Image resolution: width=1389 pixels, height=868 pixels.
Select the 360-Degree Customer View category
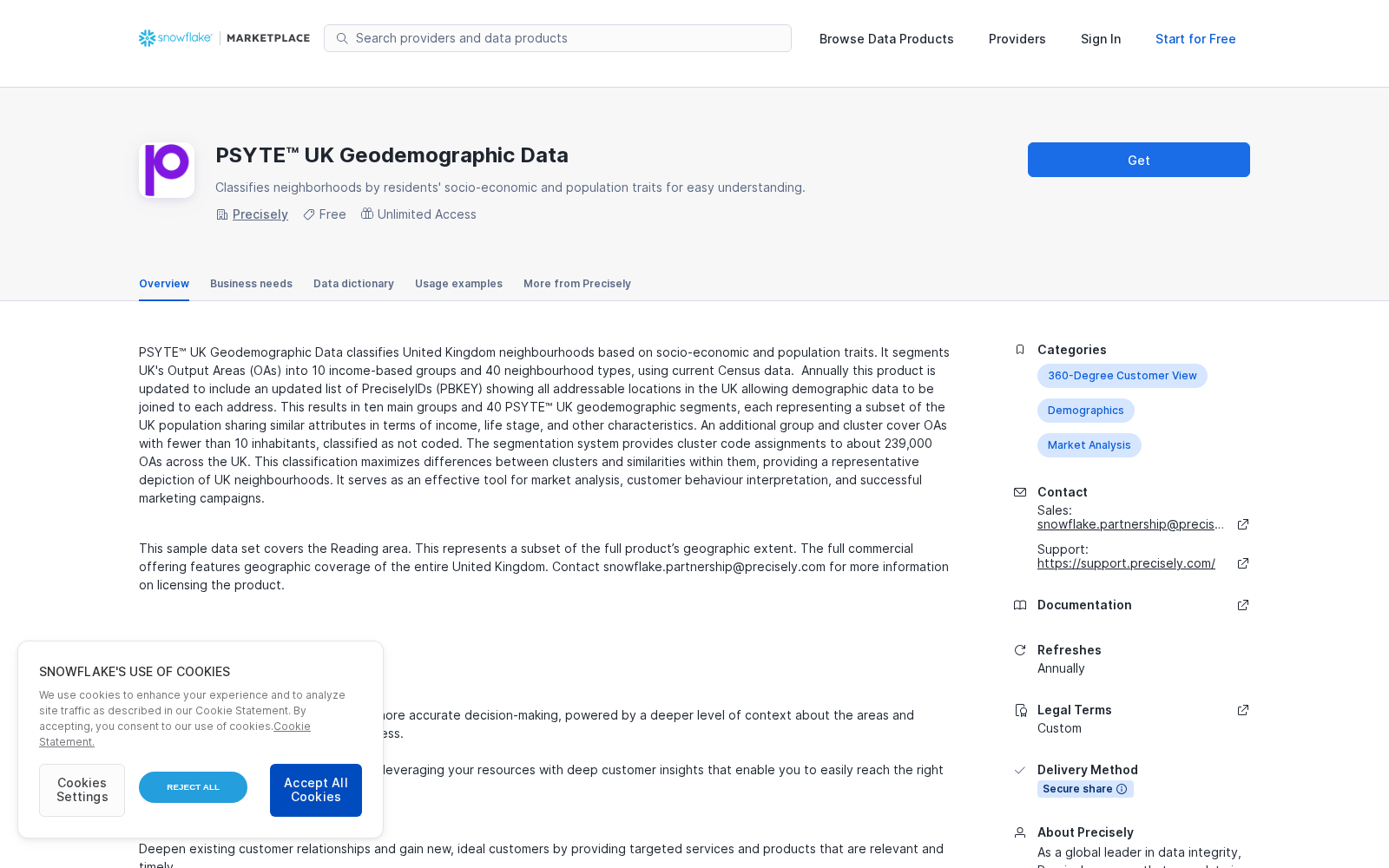tap(1122, 376)
